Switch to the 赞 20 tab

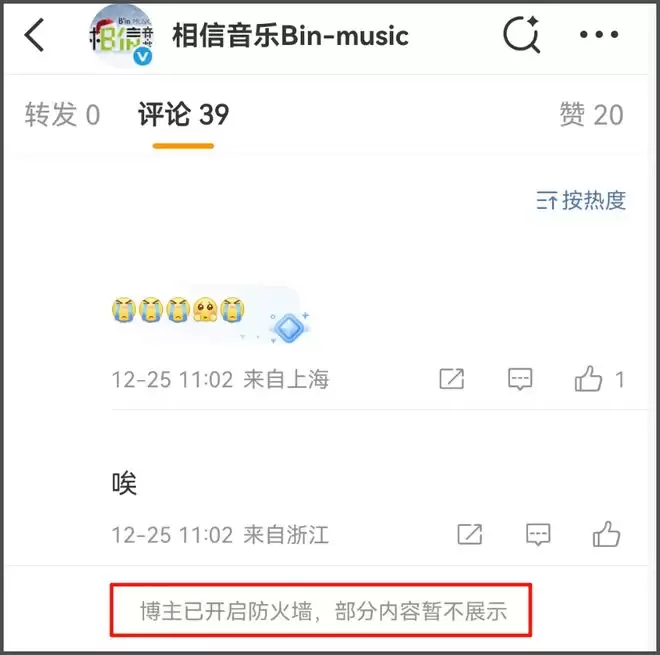point(591,114)
